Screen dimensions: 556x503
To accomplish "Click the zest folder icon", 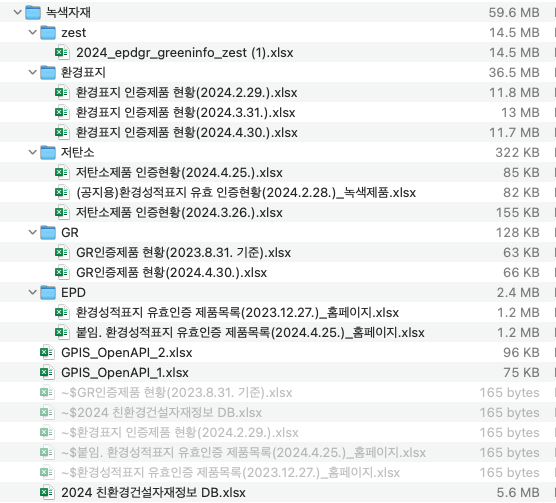I will [48, 33].
